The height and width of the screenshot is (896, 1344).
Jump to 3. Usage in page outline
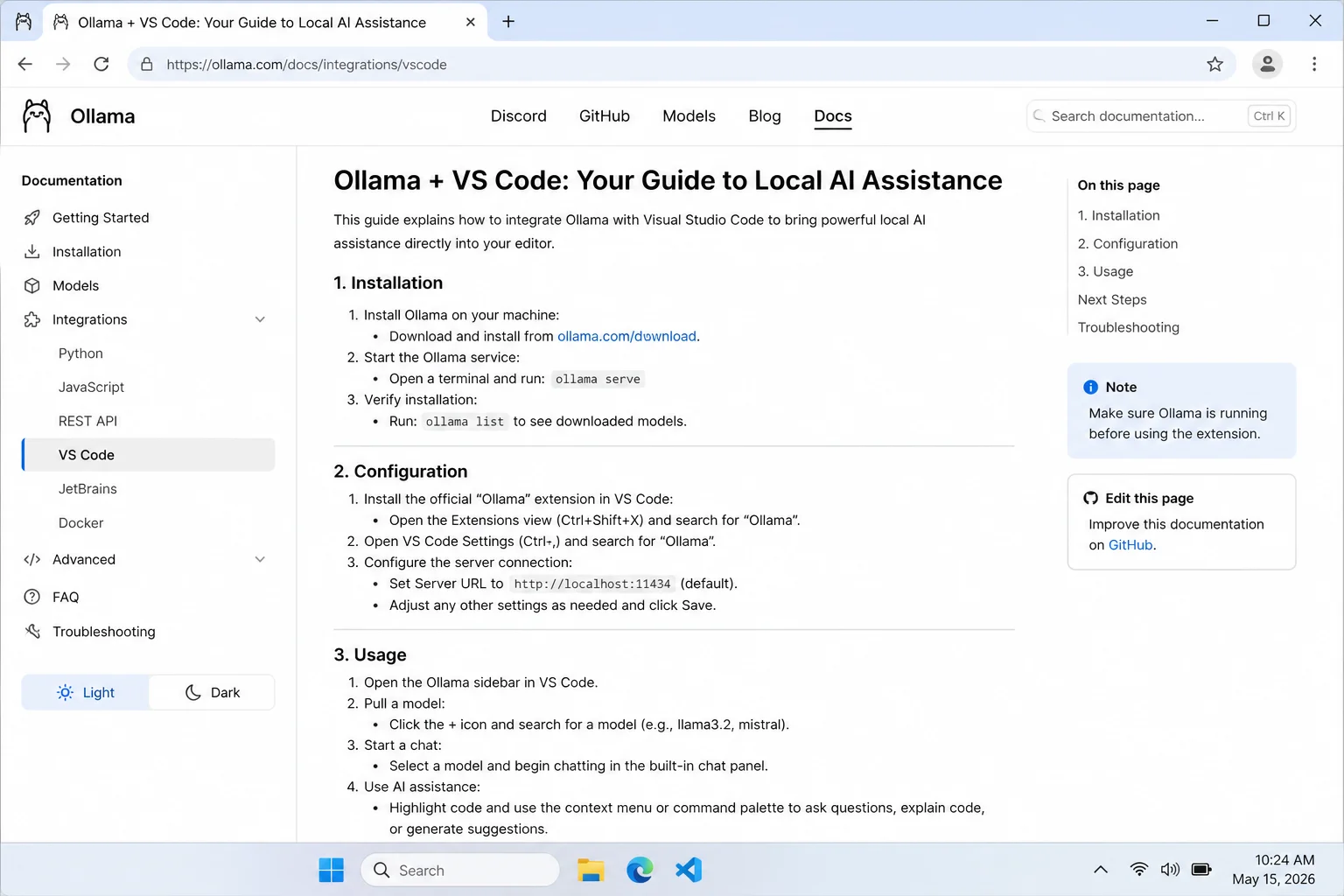[1105, 271]
